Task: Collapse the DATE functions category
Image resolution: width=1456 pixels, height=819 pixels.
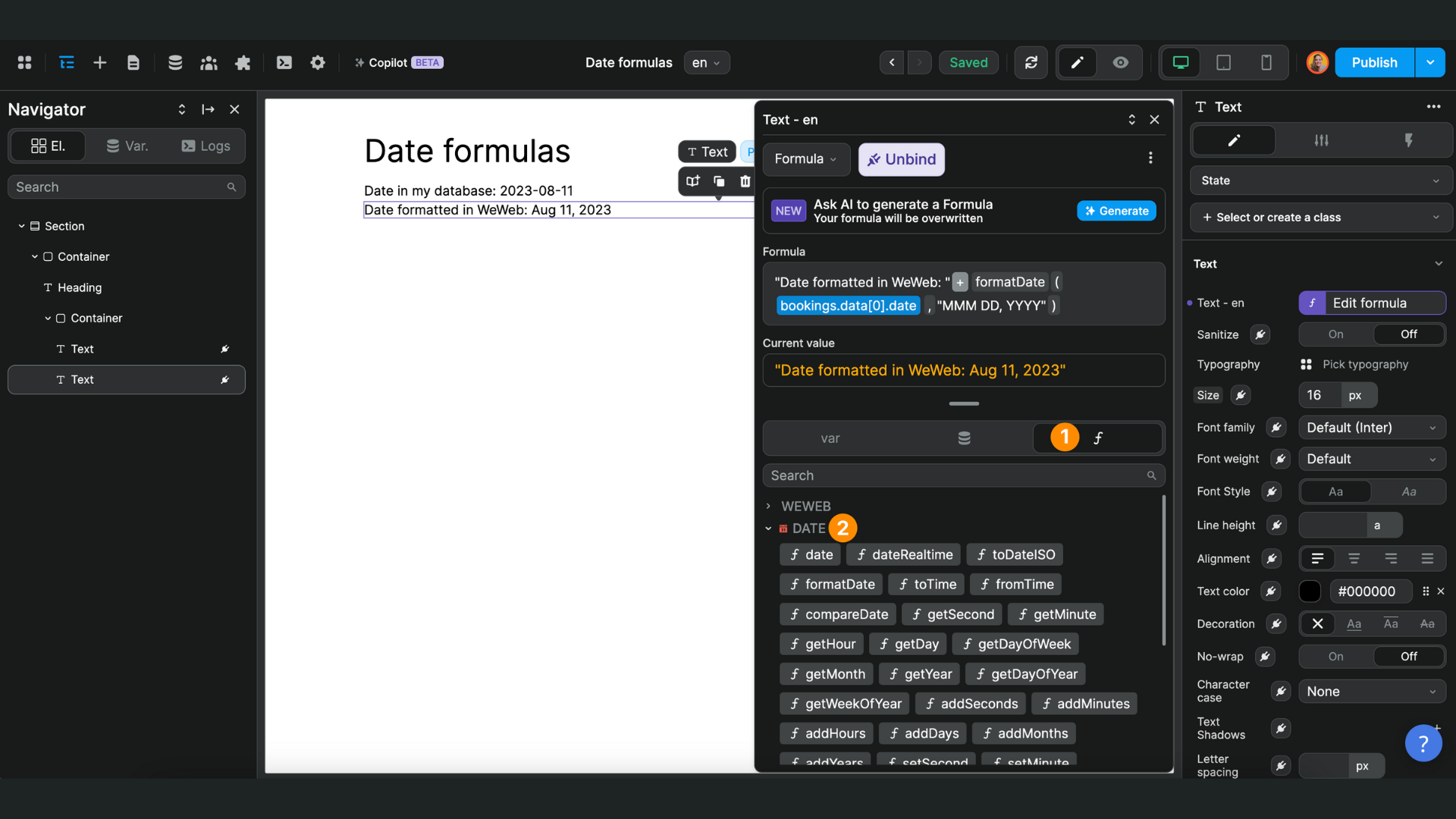Action: [769, 528]
